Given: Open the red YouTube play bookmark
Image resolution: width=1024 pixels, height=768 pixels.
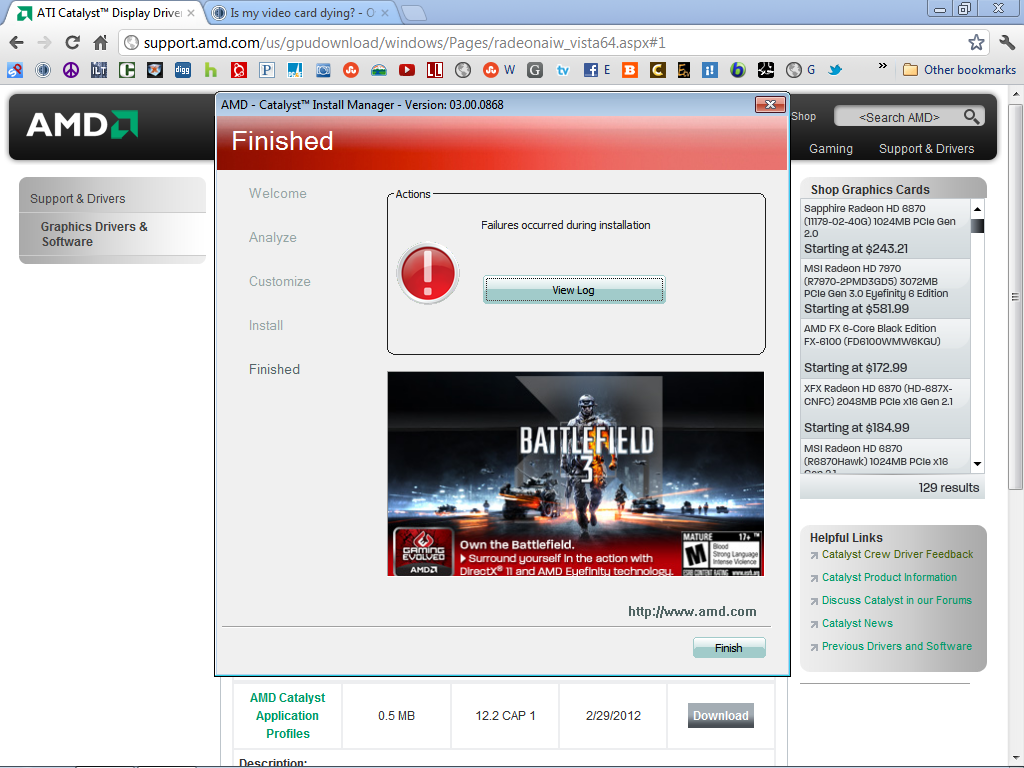Looking at the screenshot, I should click(407, 70).
